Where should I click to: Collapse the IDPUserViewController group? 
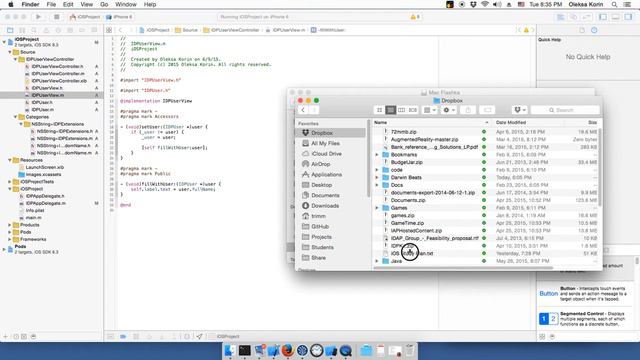tap(16, 59)
